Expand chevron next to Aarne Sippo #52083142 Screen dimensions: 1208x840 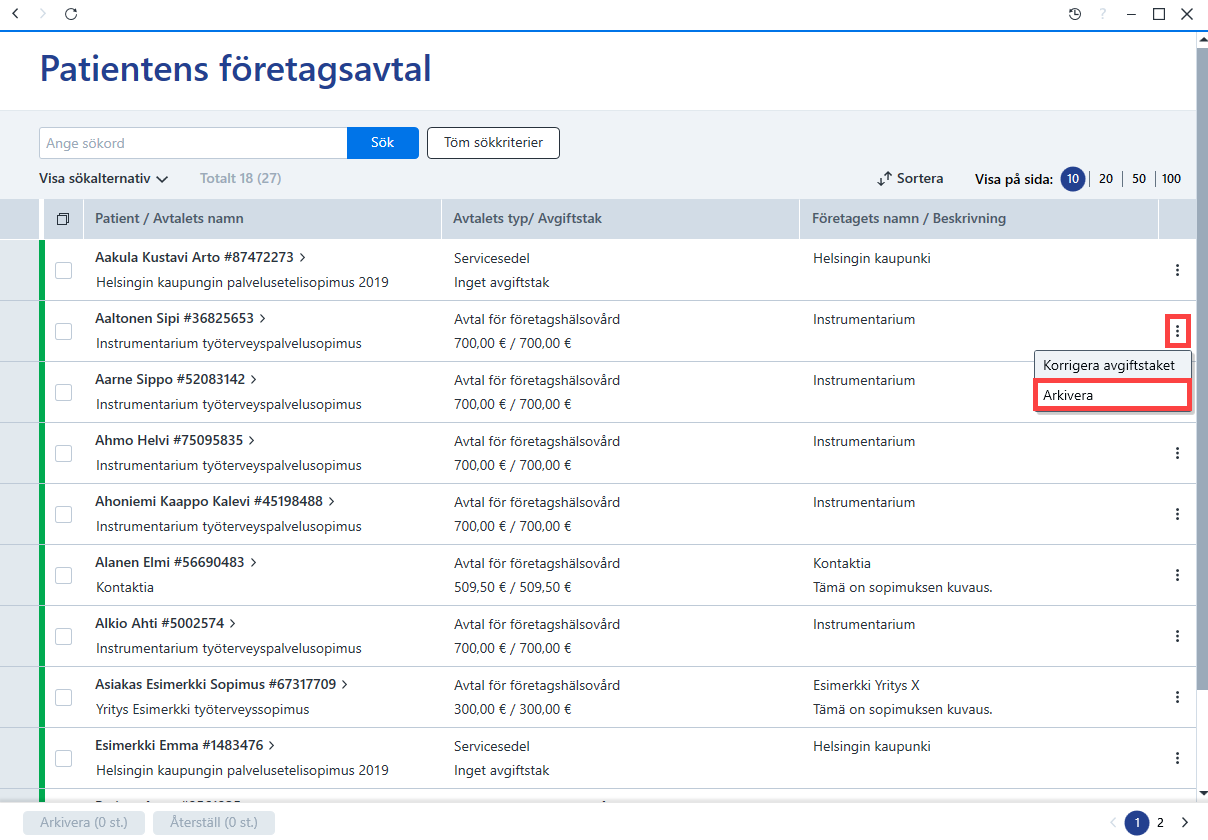pos(254,380)
